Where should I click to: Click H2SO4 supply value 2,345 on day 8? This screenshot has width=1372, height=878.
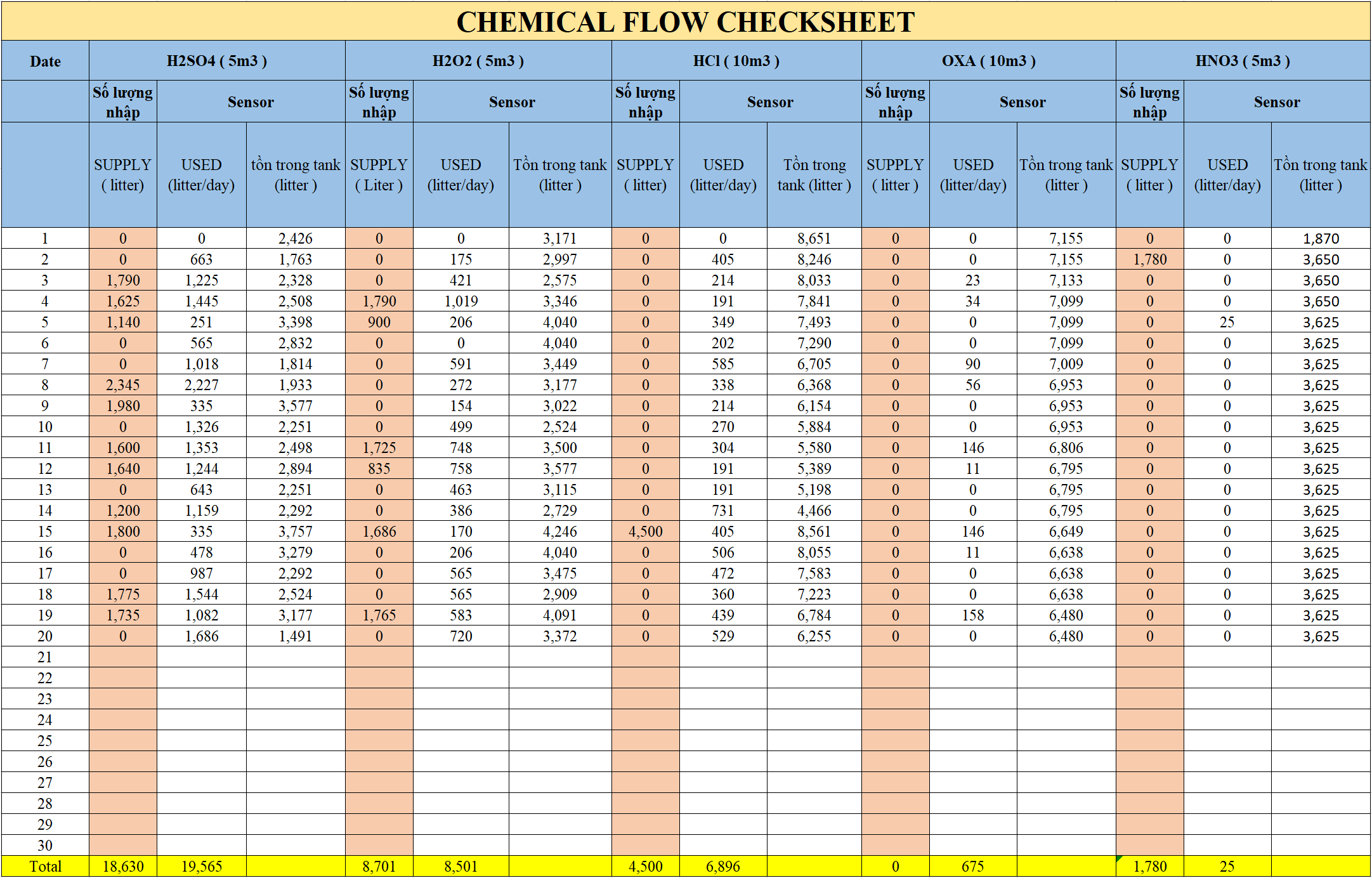coord(123,385)
